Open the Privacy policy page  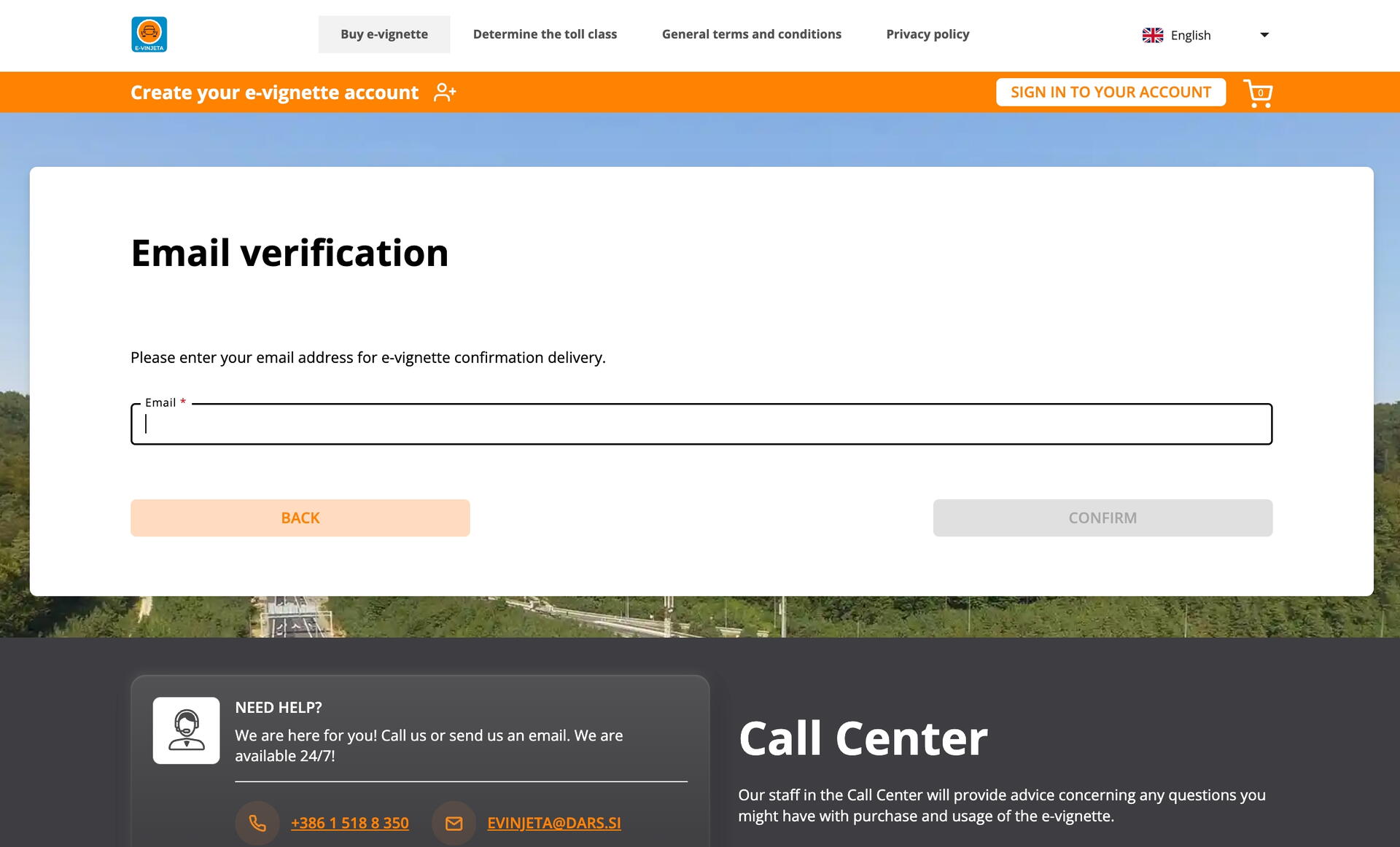927,34
